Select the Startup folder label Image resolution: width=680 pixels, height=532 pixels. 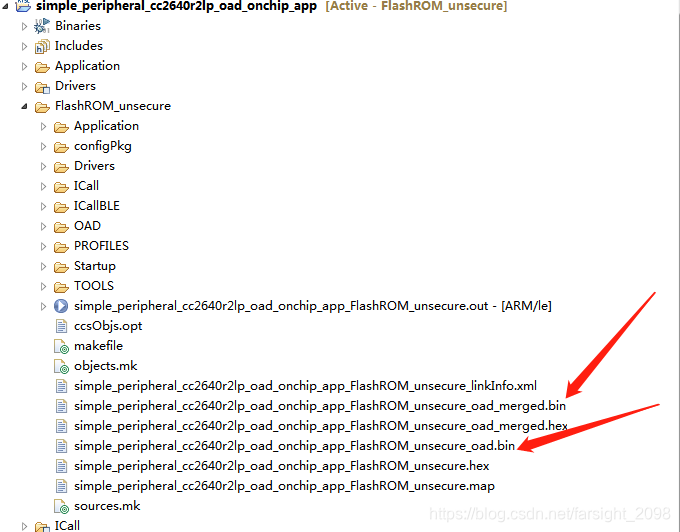point(95,266)
